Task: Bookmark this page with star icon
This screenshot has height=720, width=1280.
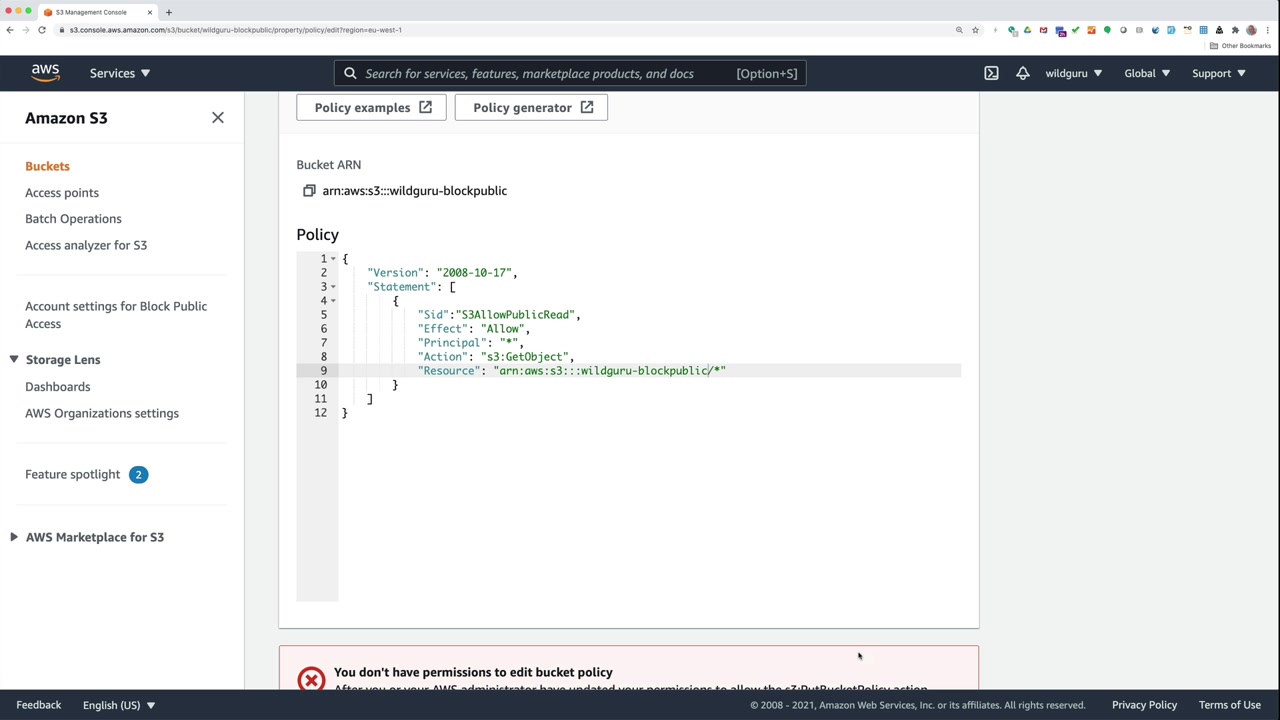Action: tap(975, 30)
